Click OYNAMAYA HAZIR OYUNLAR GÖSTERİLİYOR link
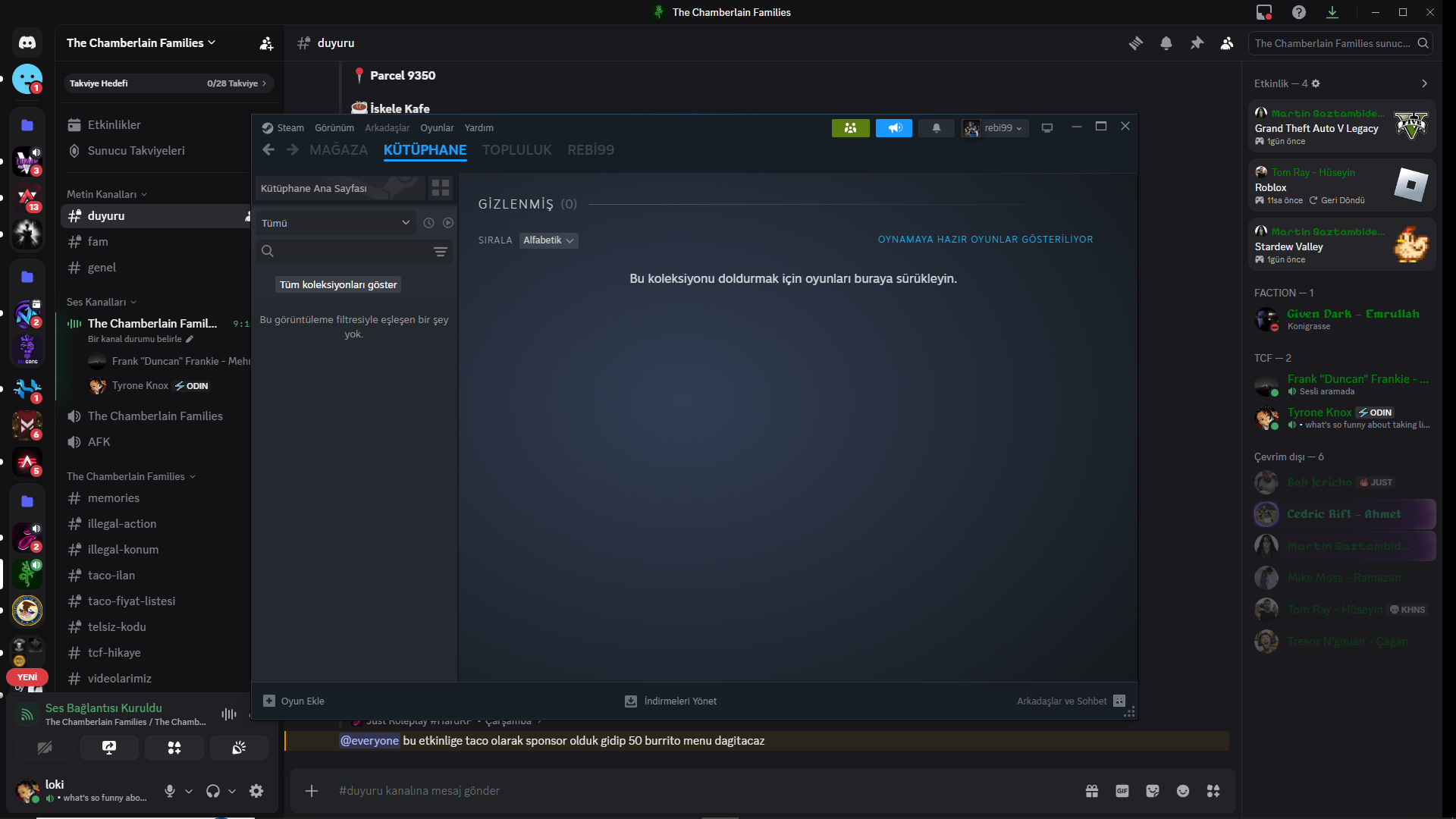The height and width of the screenshot is (819, 1456). pyautogui.click(x=986, y=240)
